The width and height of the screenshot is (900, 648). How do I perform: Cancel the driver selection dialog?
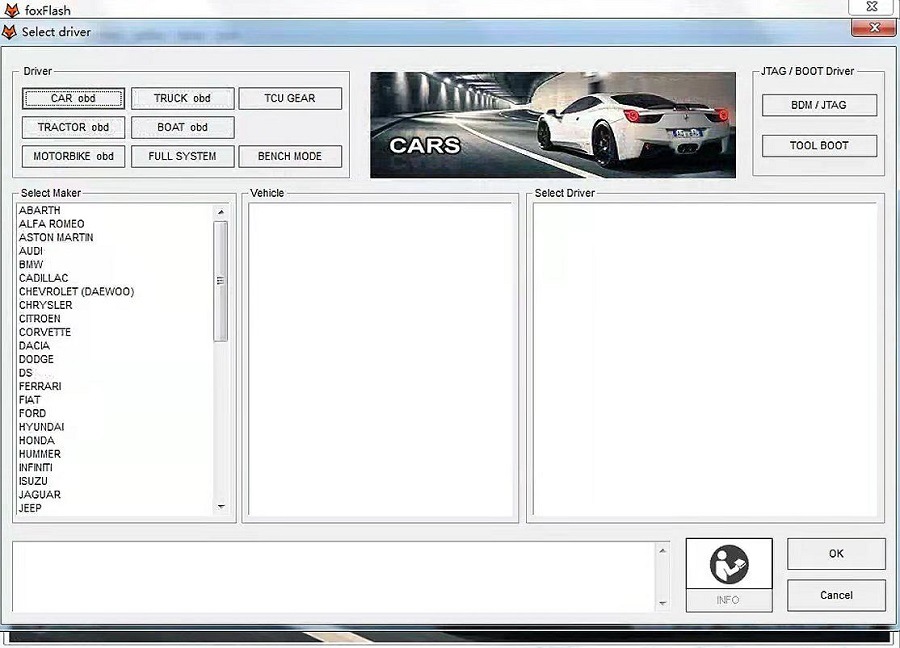click(836, 595)
